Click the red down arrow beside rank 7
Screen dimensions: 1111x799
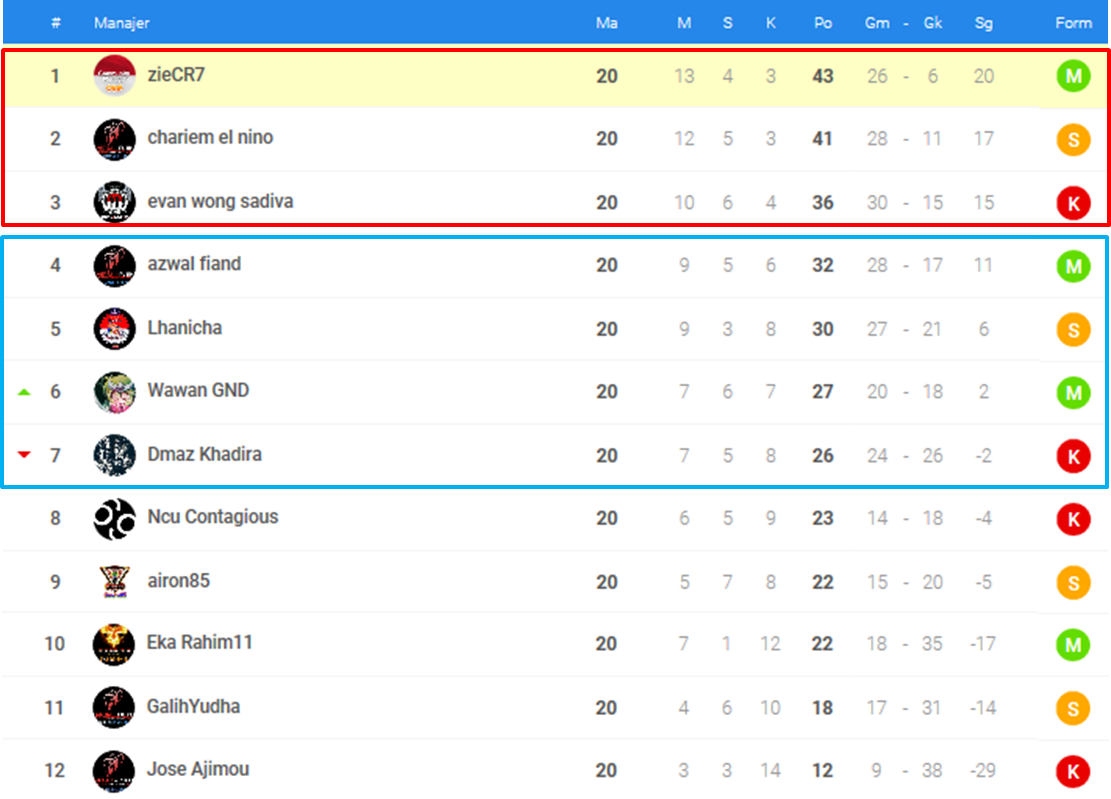[24, 455]
